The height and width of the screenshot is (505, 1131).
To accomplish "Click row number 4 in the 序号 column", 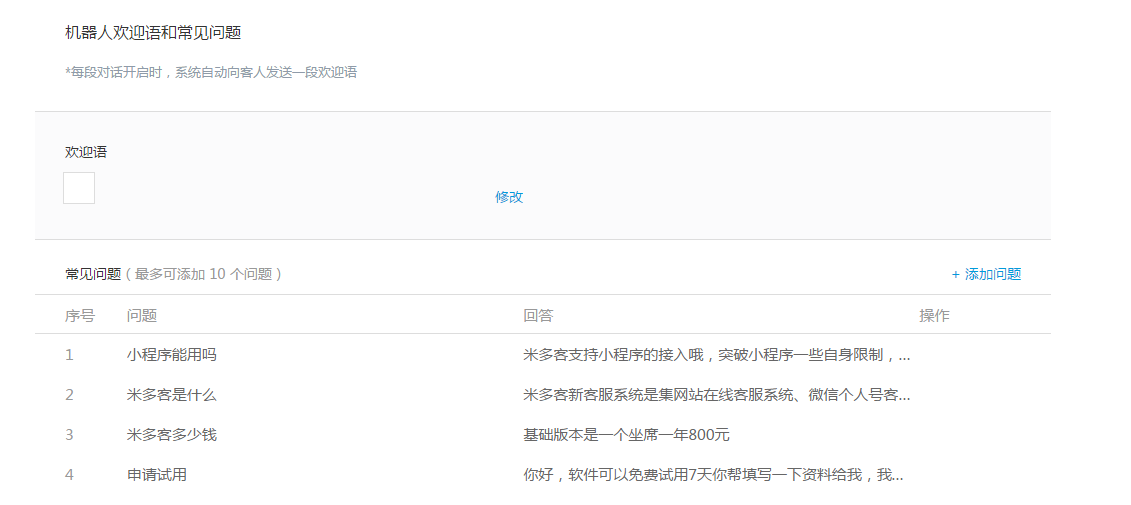I will (x=69, y=475).
